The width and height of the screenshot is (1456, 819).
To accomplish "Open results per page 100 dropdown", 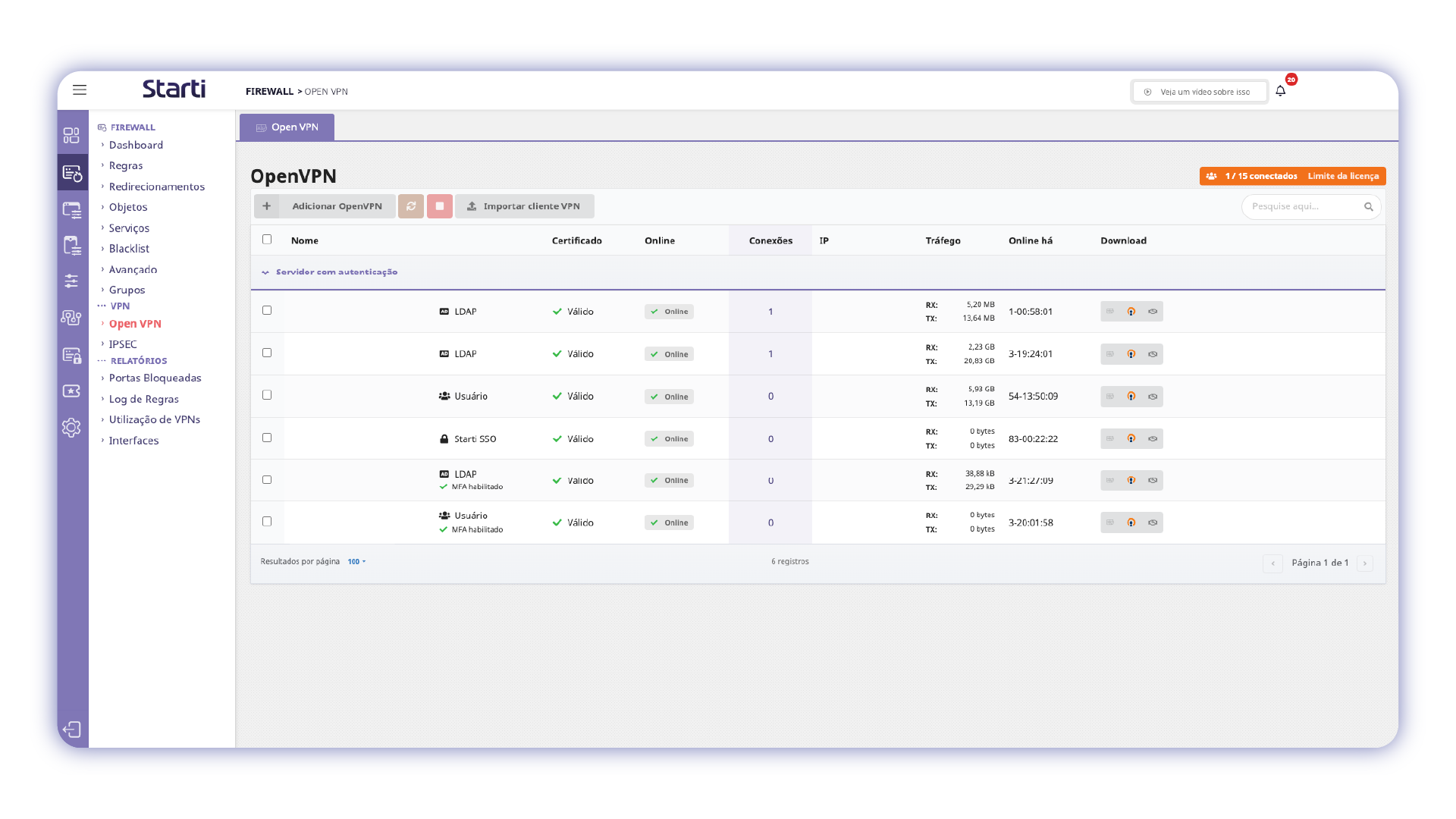I will tap(356, 562).
